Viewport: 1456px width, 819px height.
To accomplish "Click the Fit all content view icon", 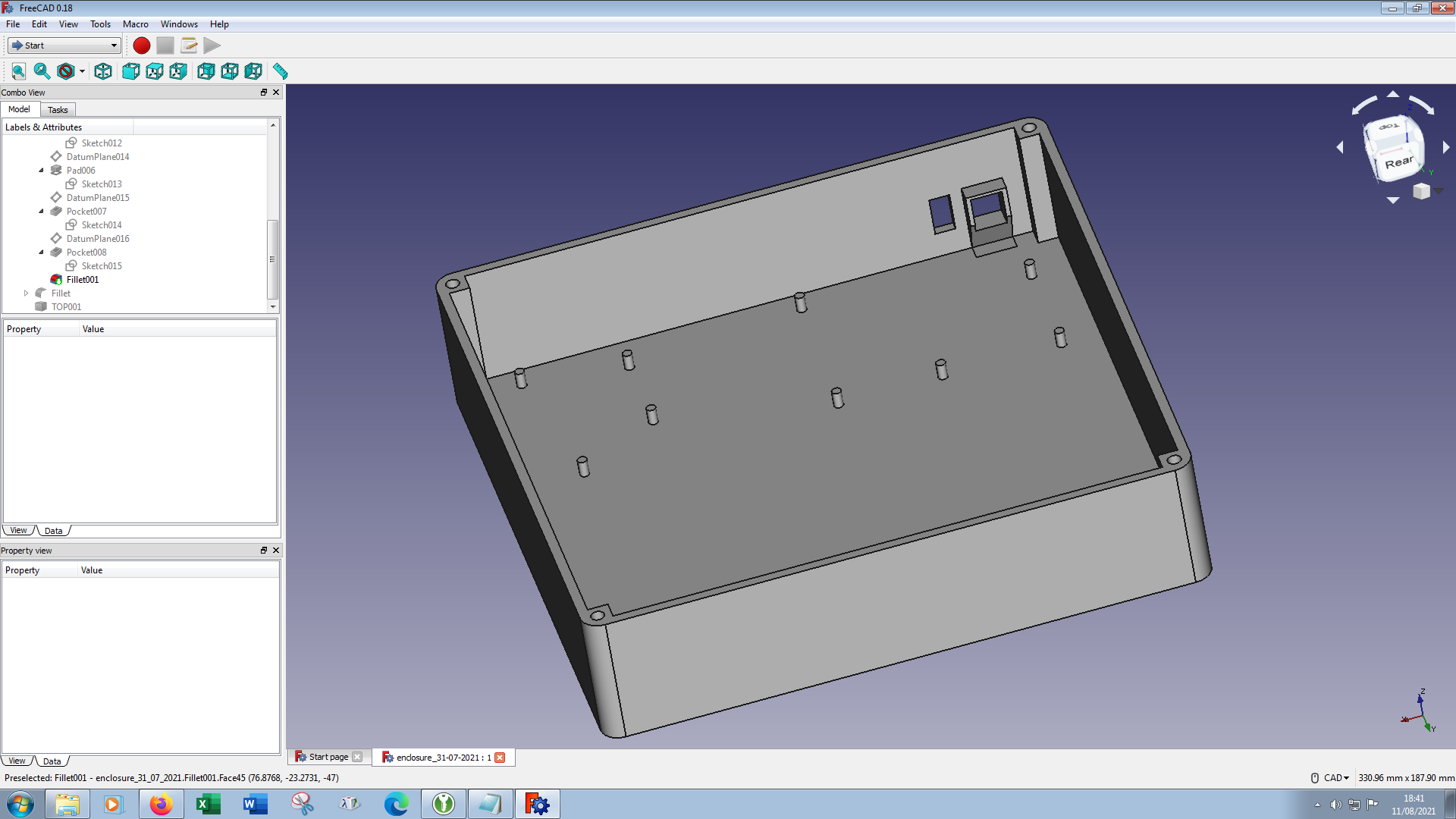I will (x=18, y=71).
